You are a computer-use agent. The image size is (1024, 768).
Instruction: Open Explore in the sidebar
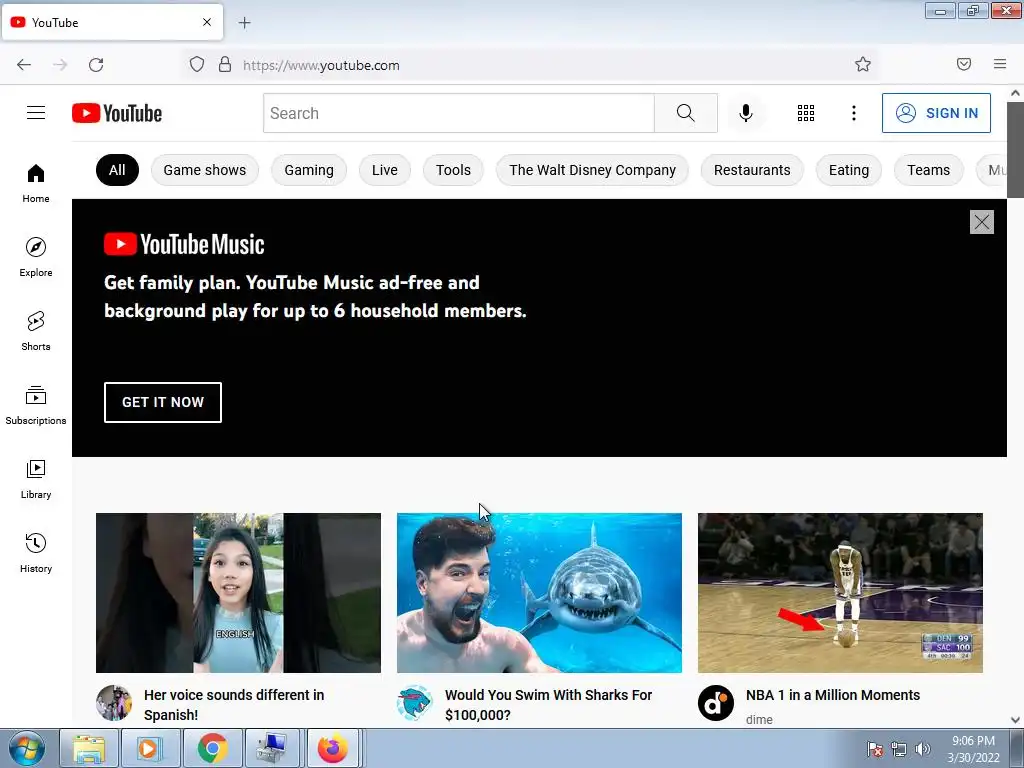pyautogui.click(x=36, y=257)
